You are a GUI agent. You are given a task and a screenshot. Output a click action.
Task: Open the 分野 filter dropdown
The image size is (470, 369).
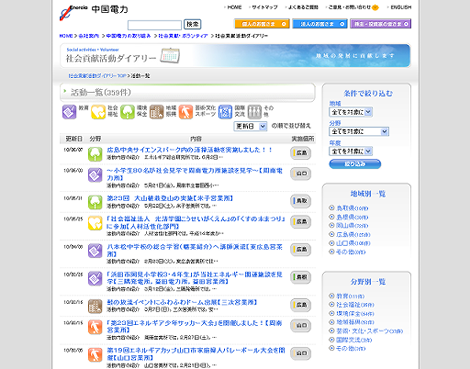coord(359,132)
